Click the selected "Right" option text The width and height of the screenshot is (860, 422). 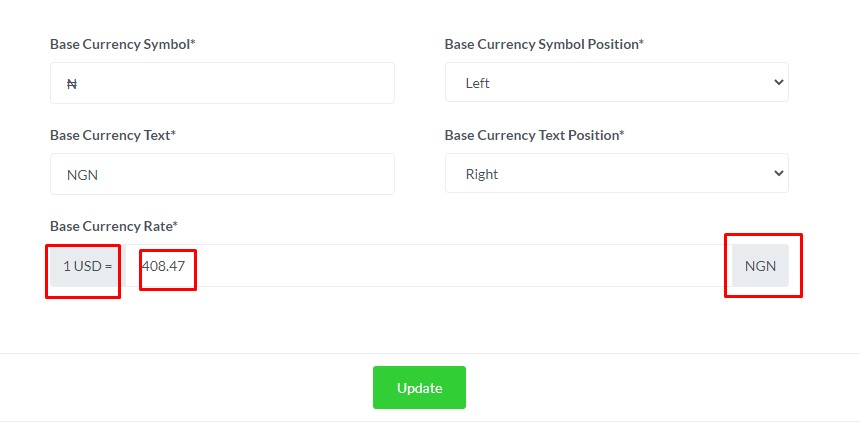tap(482, 174)
